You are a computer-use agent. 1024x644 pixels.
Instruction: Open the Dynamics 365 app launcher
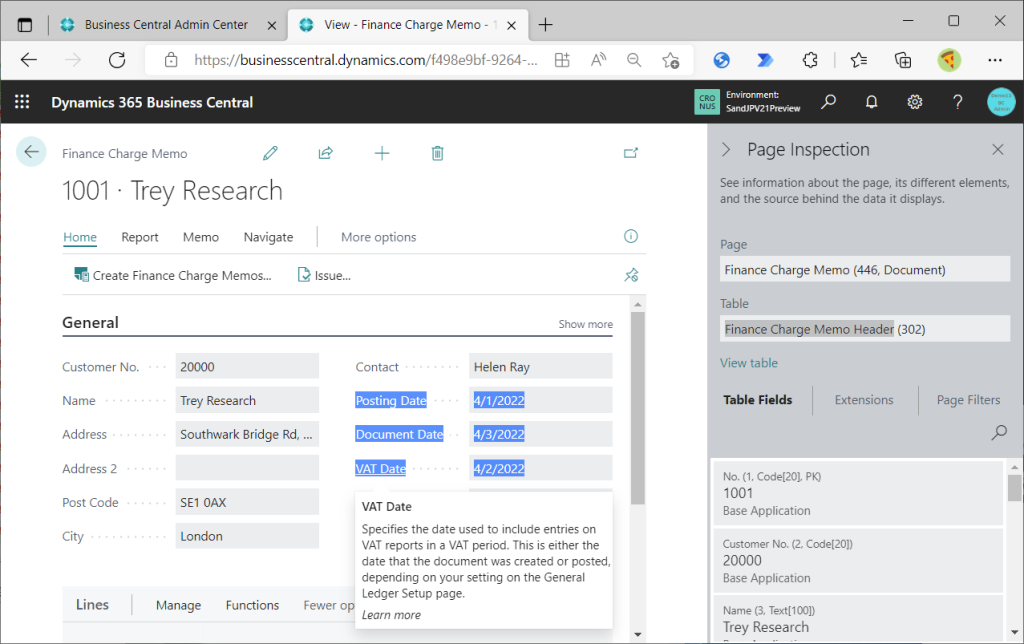point(22,102)
